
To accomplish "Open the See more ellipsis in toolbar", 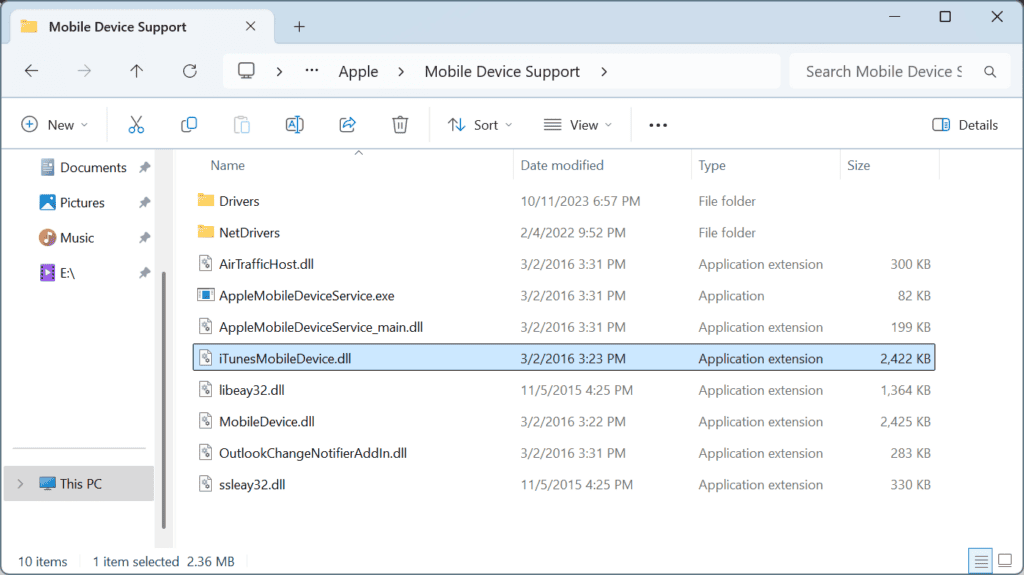I will point(658,125).
